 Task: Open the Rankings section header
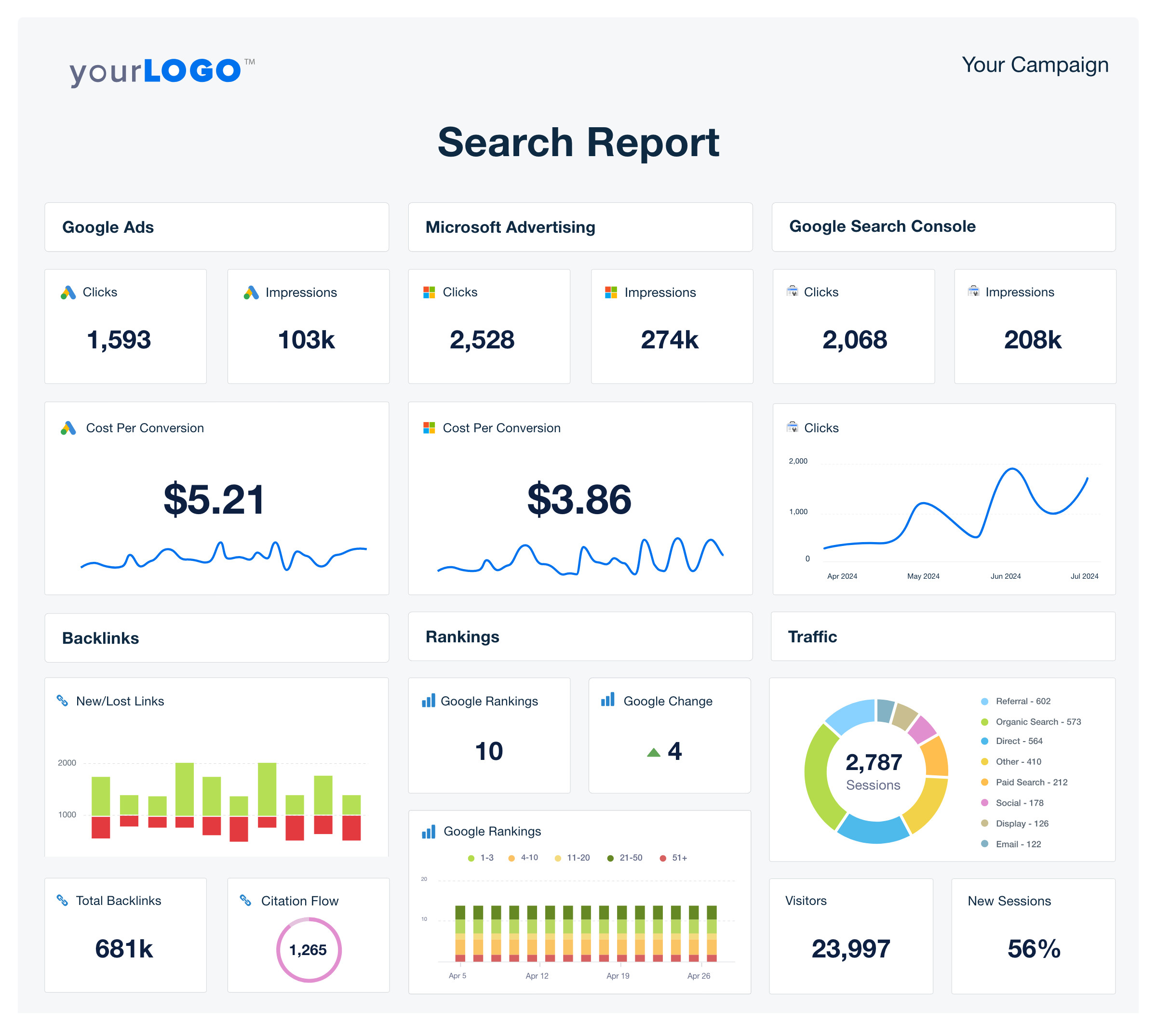click(580, 637)
